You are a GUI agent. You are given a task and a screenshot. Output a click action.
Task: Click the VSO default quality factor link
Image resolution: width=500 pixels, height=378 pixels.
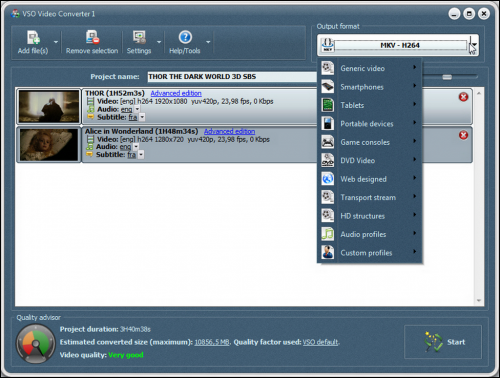tap(320, 342)
